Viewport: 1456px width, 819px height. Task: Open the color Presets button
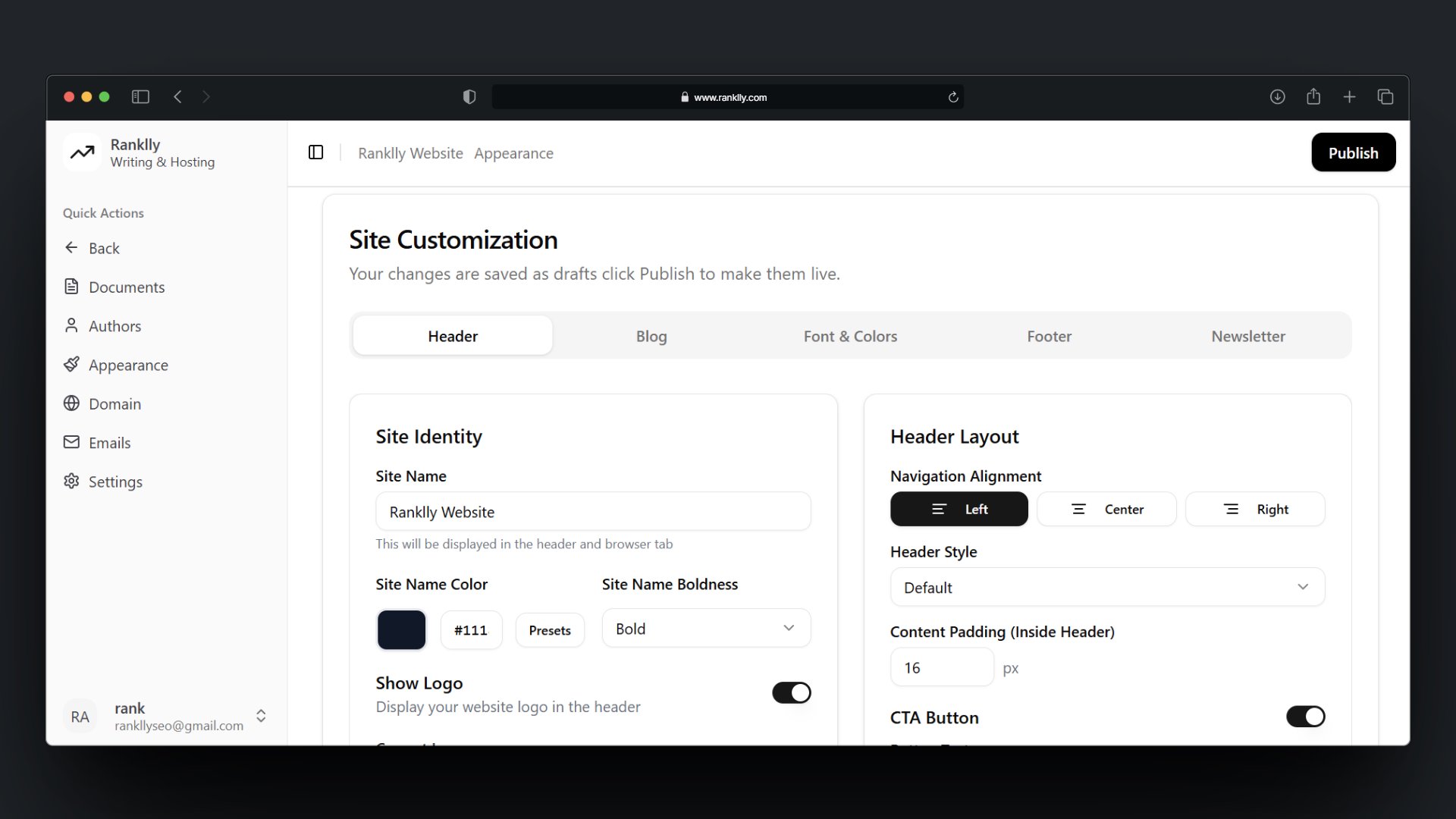click(x=550, y=630)
